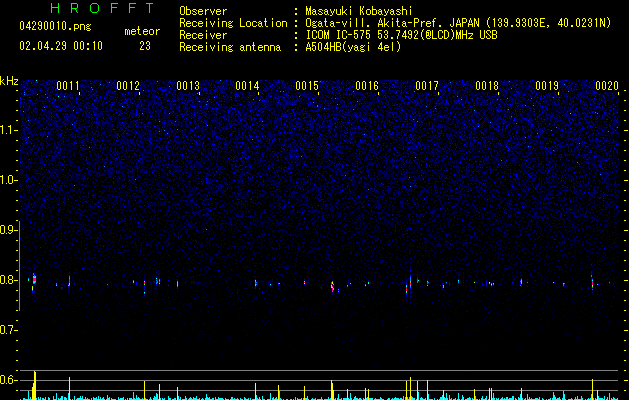629x400 pixels.
Task: Click the meteor count 23
Action: click(x=145, y=46)
